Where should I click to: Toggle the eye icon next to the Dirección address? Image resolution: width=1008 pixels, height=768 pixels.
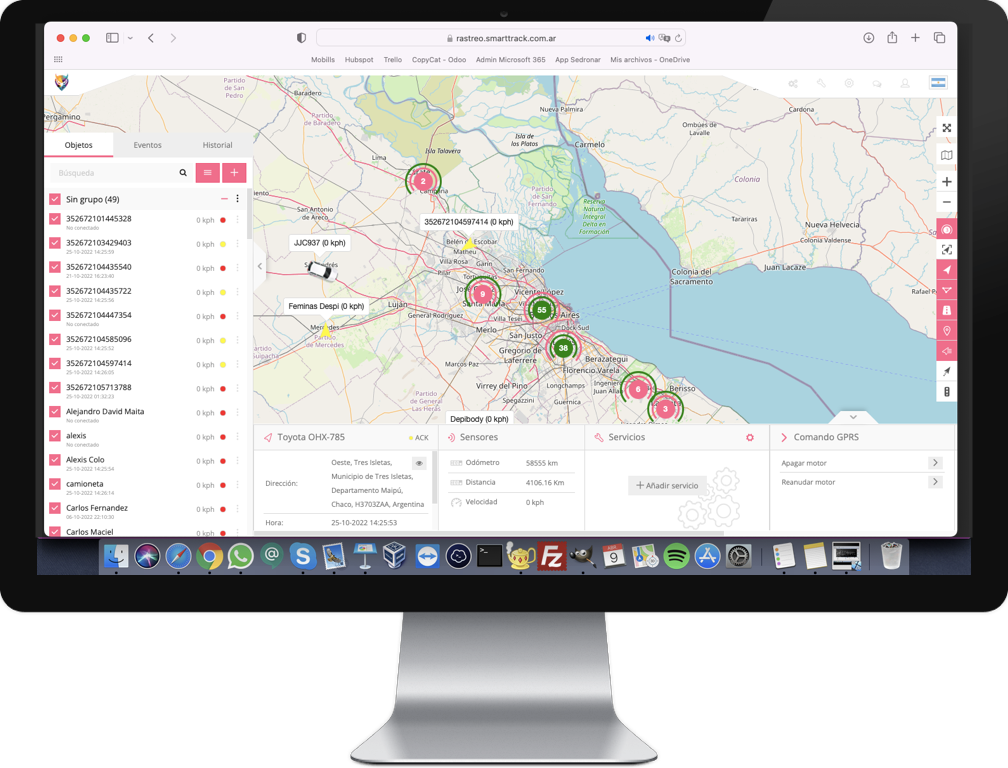(419, 462)
